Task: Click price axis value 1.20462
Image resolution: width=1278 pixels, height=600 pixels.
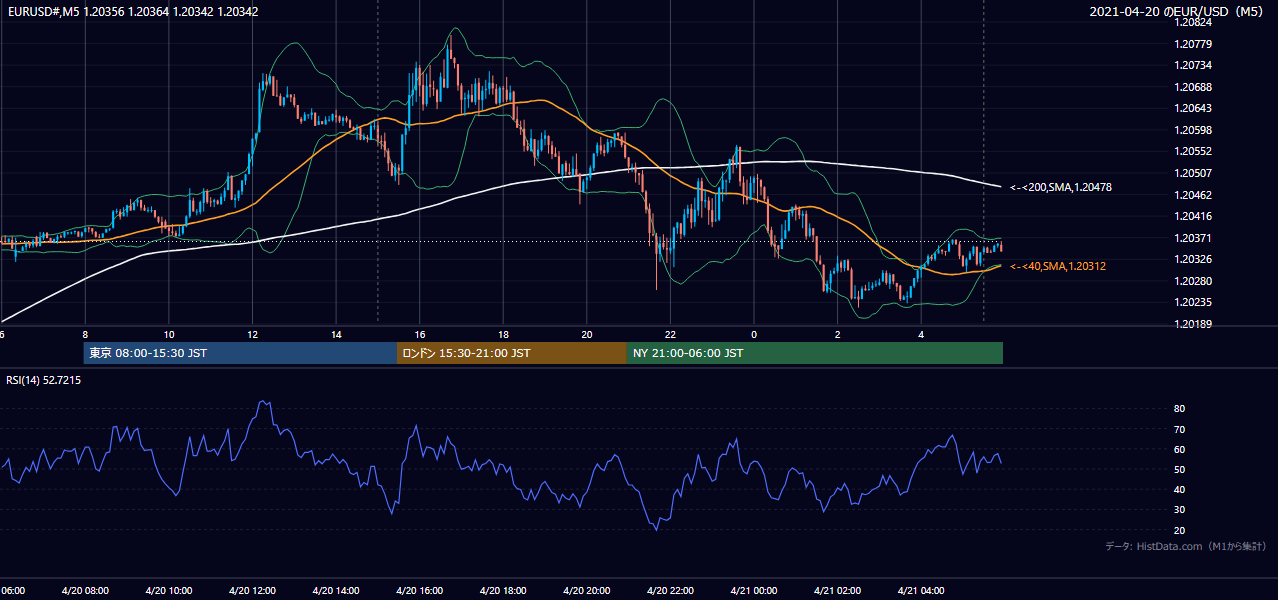Action: (x=1194, y=195)
